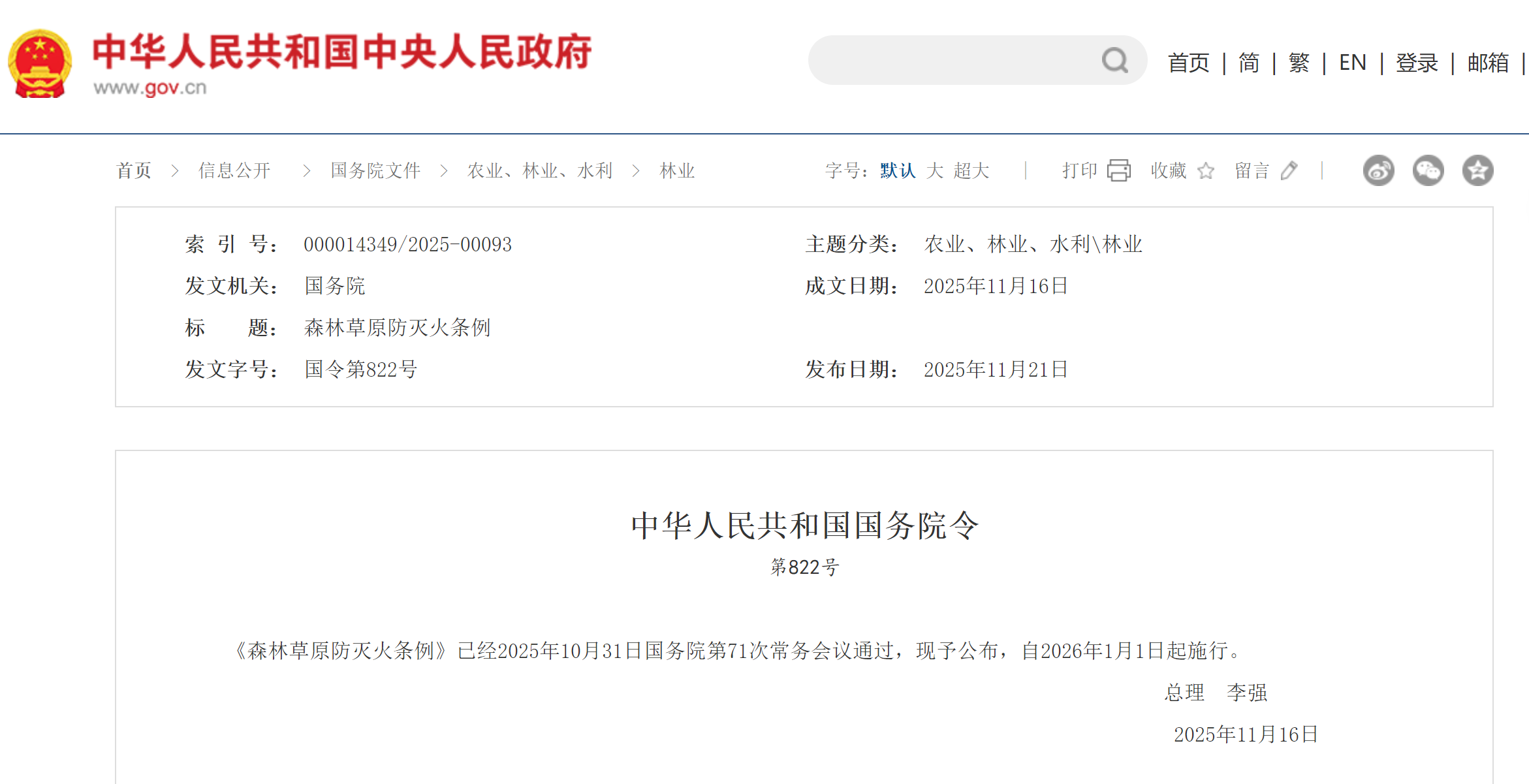
Task: Click the pencil comment icon
Action: click(1289, 171)
